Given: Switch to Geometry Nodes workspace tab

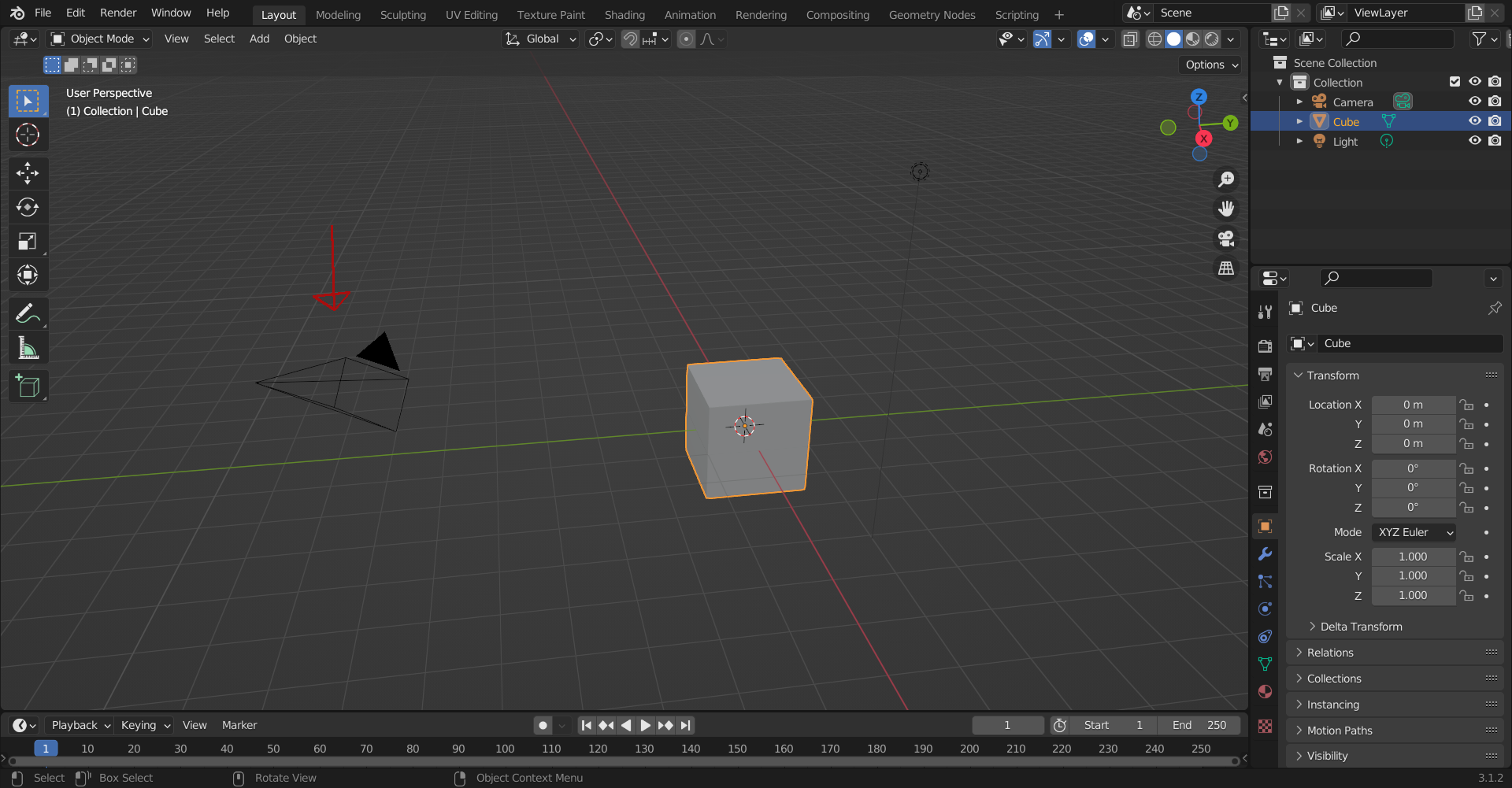Looking at the screenshot, I should [x=932, y=14].
